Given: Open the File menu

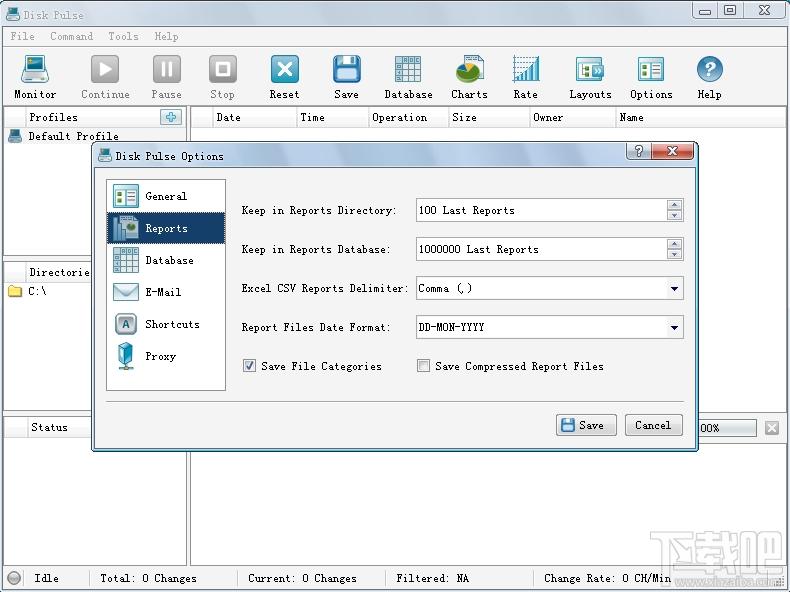Looking at the screenshot, I should pos(23,36).
